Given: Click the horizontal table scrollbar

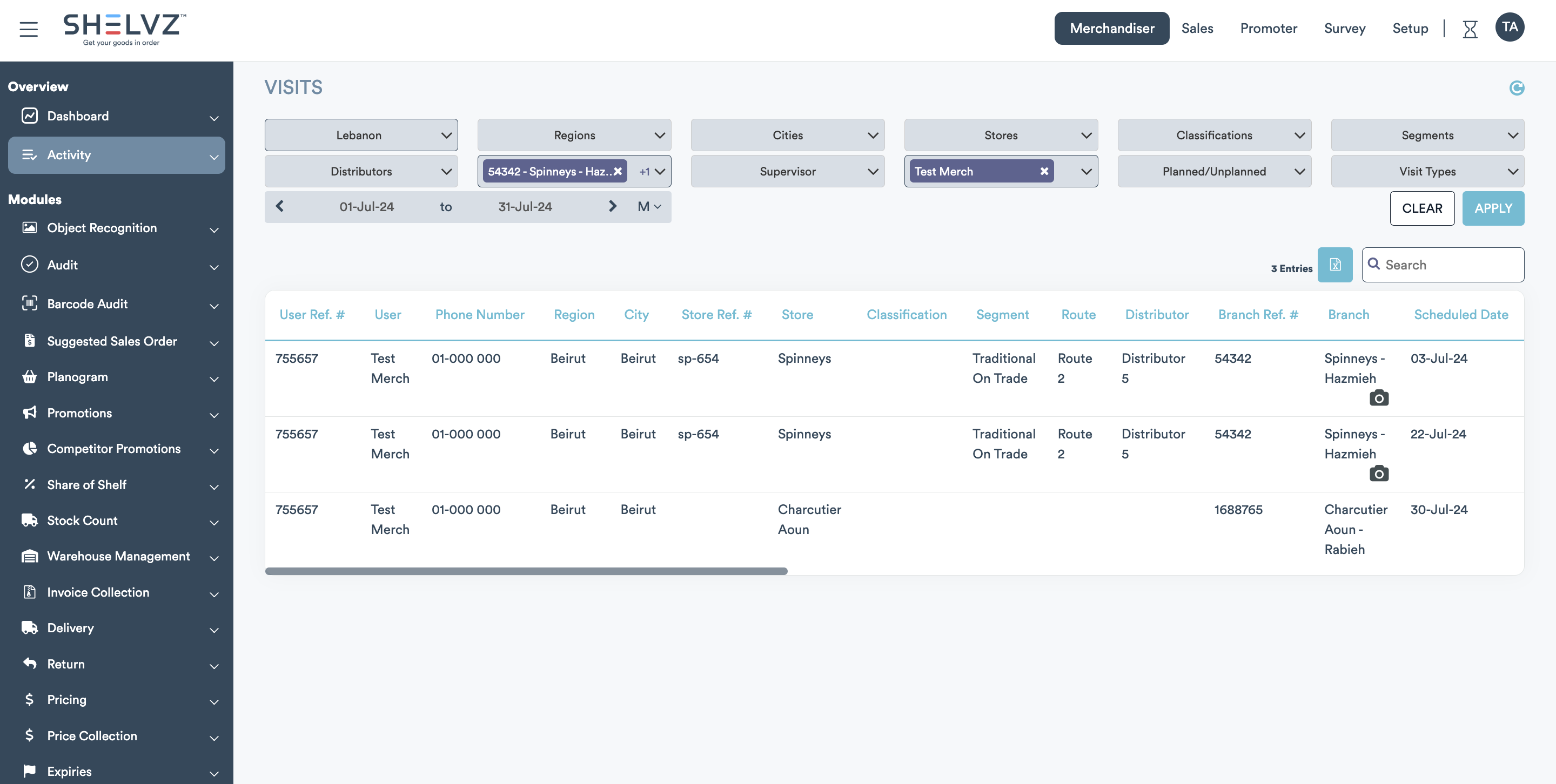Looking at the screenshot, I should pyautogui.click(x=526, y=571).
